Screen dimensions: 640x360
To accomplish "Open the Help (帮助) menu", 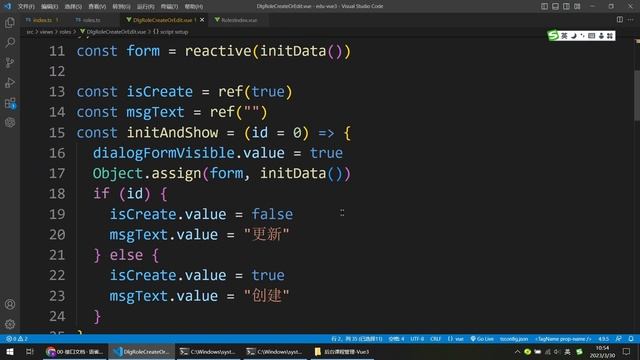I will pyautogui.click(x=194, y=7).
